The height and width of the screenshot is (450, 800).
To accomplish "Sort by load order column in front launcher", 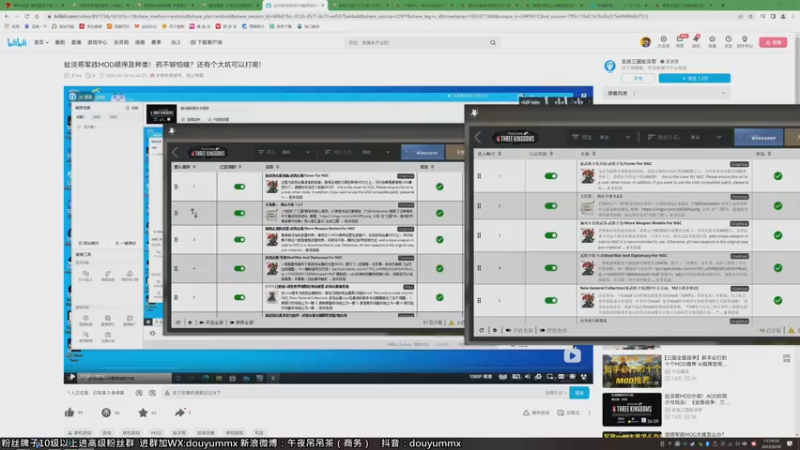I will coord(489,154).
